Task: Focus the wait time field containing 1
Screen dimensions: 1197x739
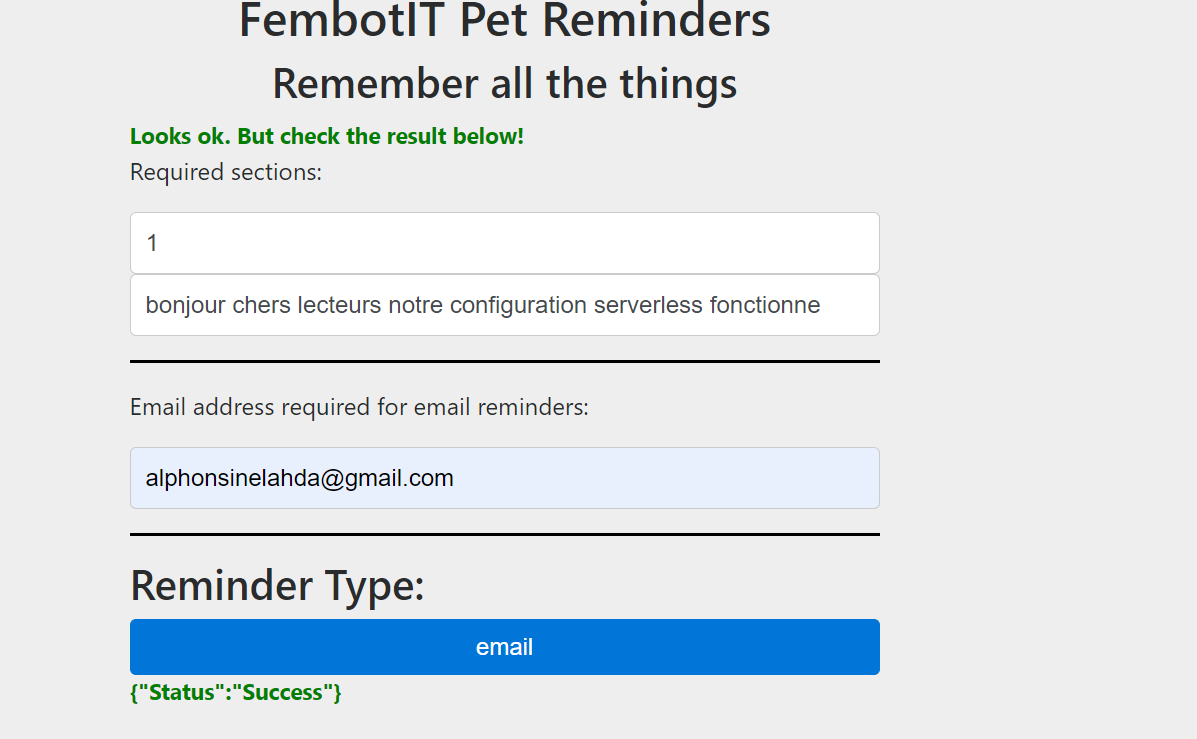Action: (x=504, y=243)
